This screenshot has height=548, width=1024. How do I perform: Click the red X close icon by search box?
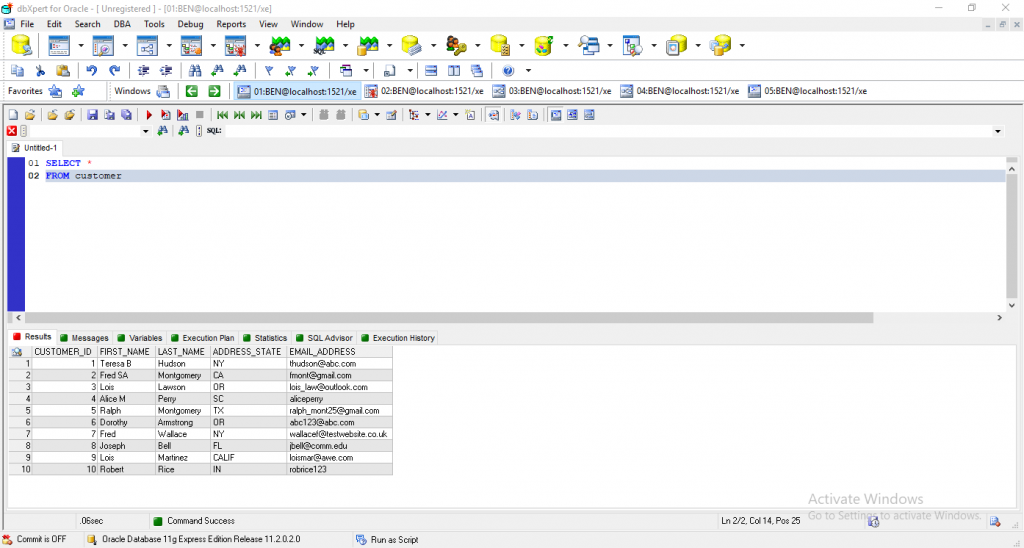[x=12, y=131]
